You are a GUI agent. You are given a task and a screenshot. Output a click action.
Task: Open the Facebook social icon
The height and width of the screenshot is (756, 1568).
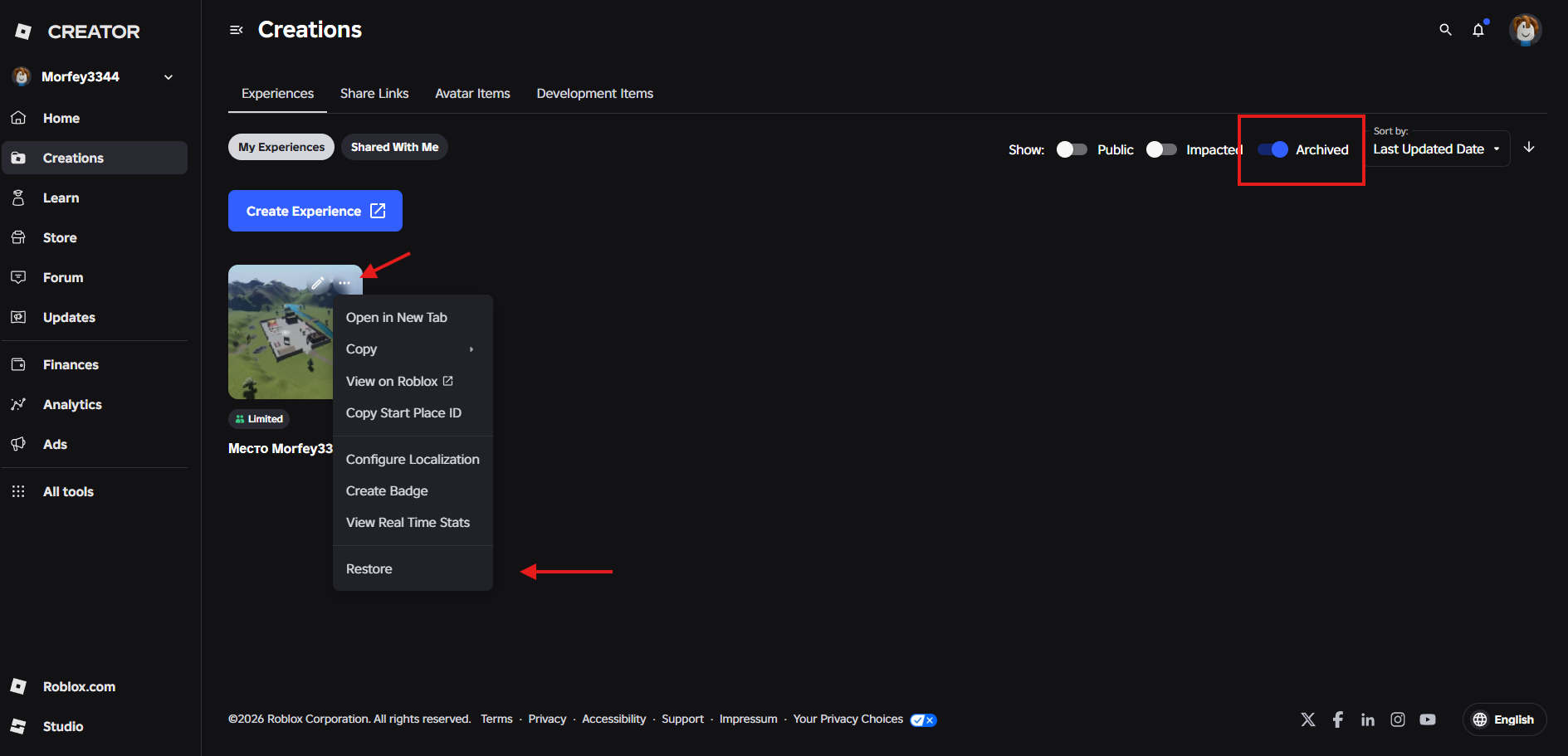[x=1338, y=719]
